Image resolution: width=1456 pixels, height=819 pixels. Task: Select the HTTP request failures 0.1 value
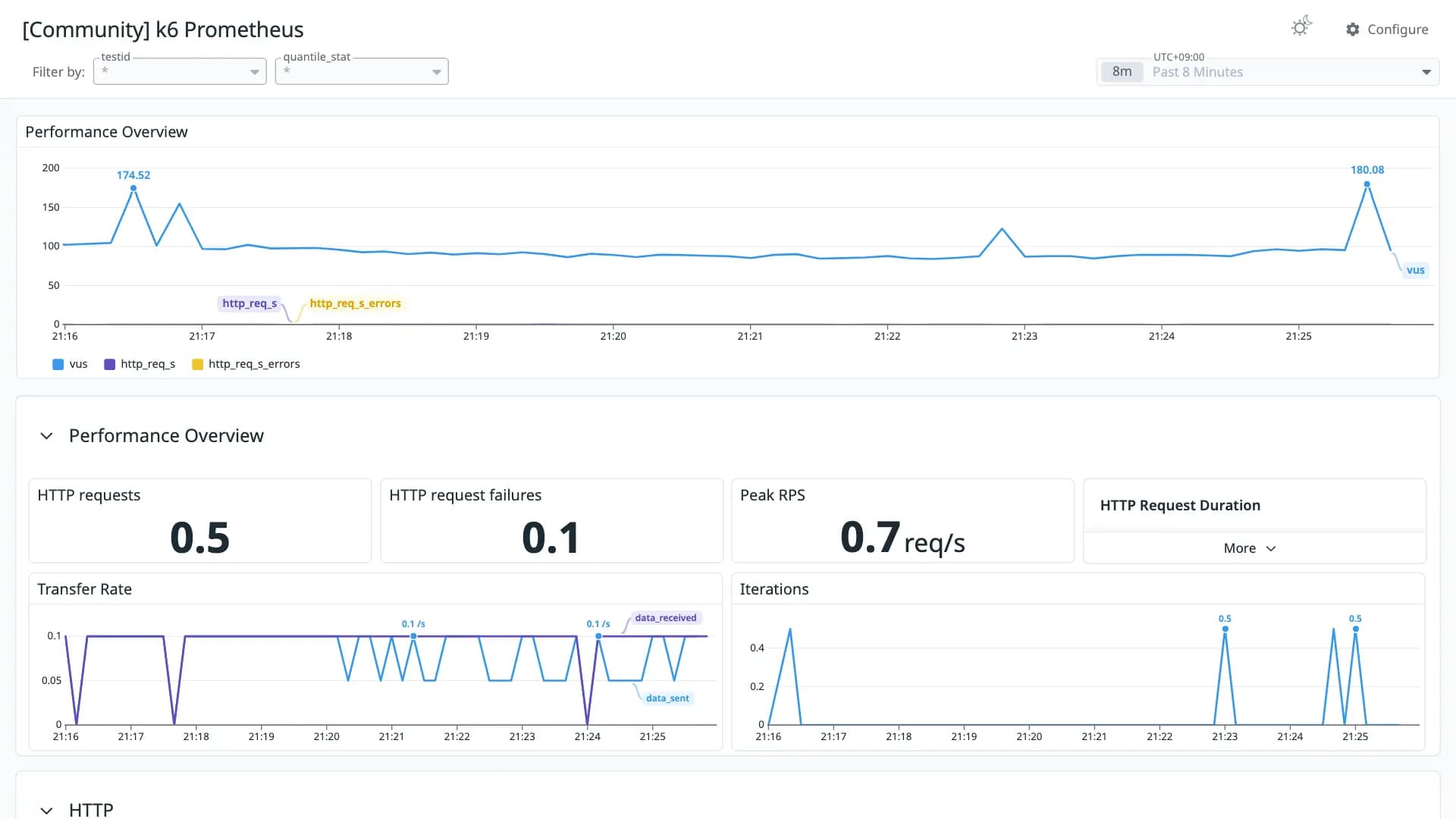(x=551, y=538)
